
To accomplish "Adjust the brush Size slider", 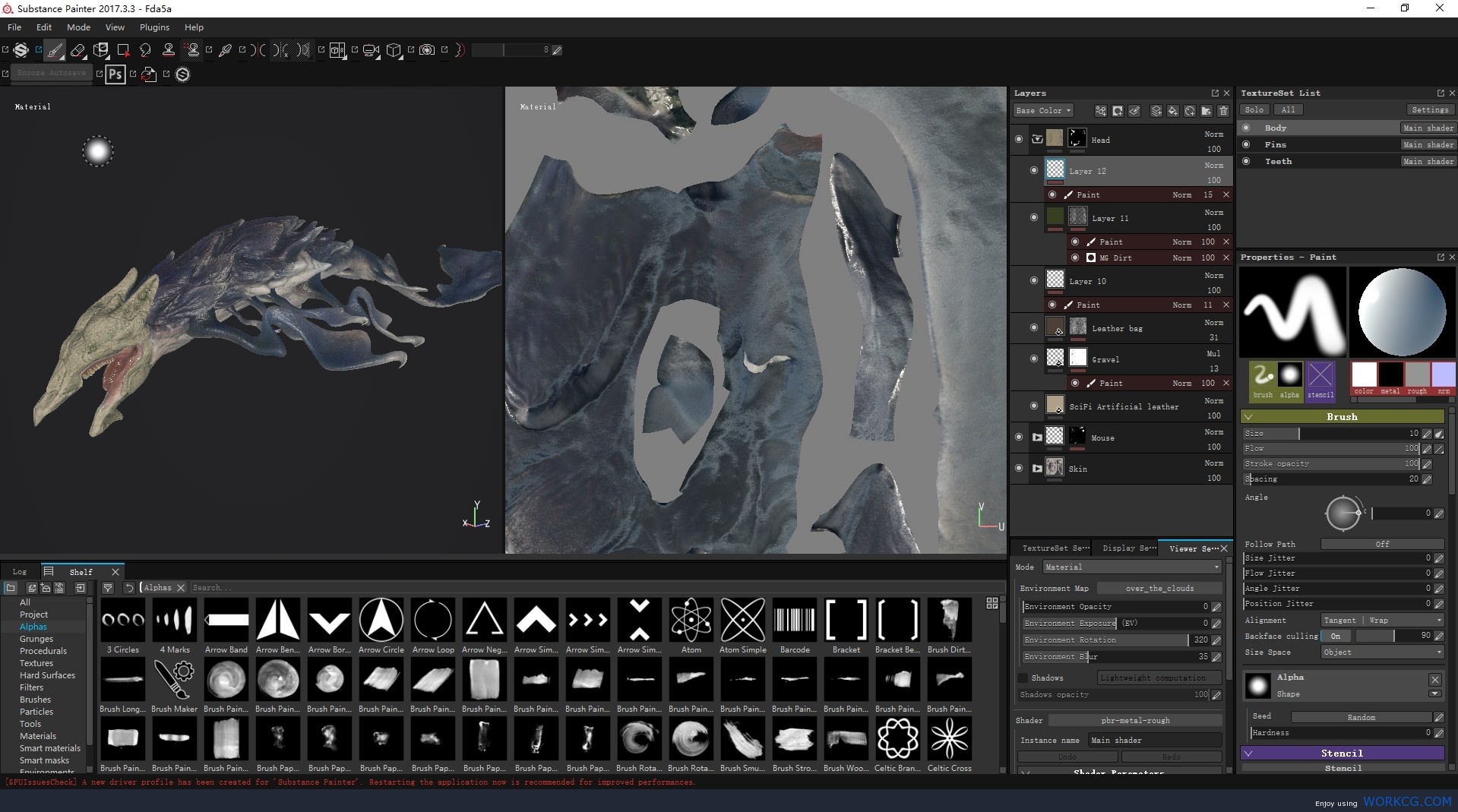I will 1331,434.
